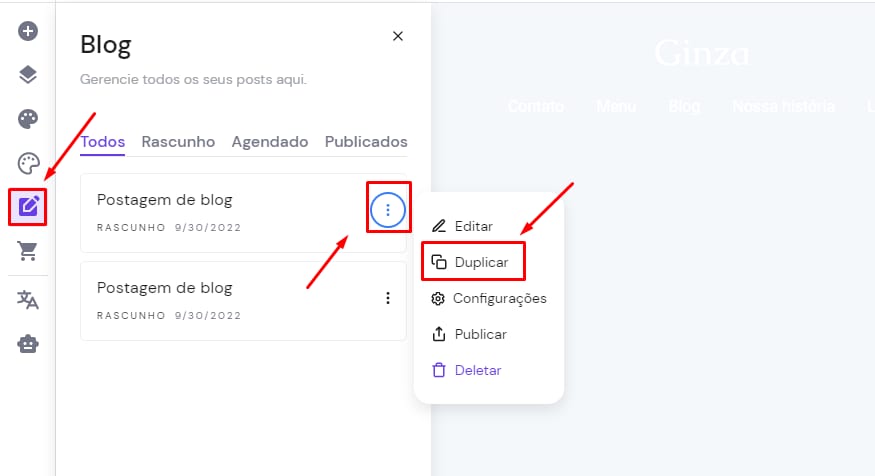
Task: Choose Duplicar in the context menu
Action: click(481, 262)
